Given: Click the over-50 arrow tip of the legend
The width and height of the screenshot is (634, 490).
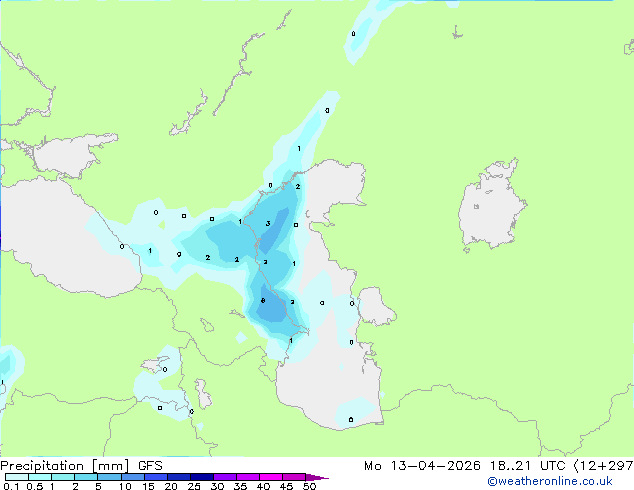Looking at the screenshot, I should [x=317, y=478].
